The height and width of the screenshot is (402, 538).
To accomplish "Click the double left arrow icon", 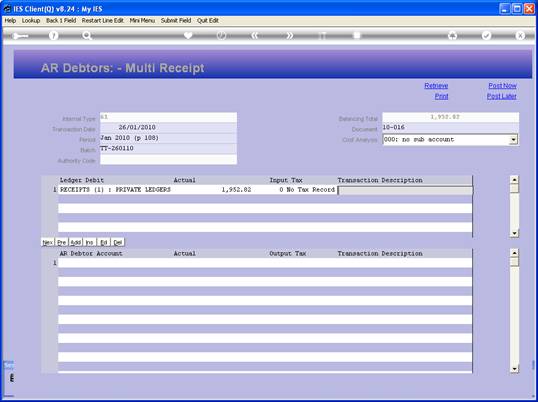I will point(255,35).
